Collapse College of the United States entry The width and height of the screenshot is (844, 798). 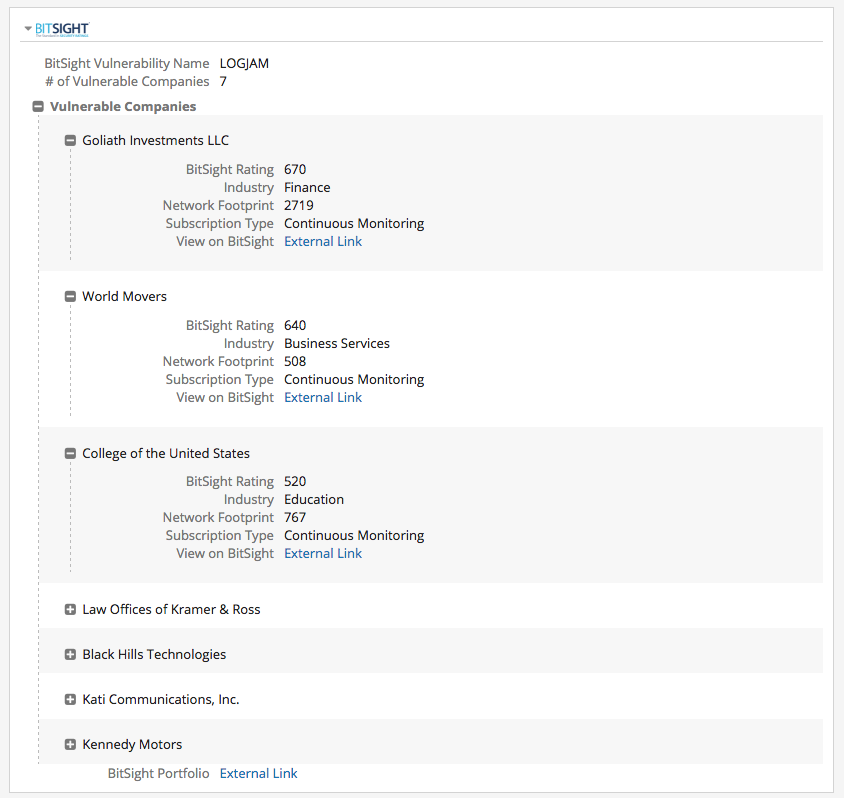point(70,454)
